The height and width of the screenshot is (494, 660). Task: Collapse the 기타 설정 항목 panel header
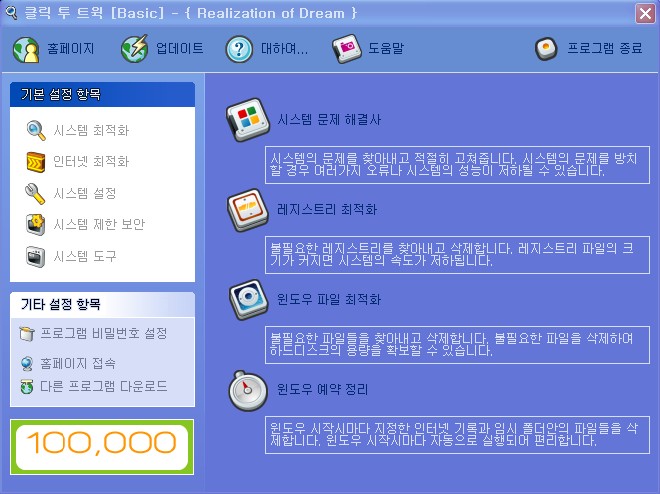(x=102, y=304)
